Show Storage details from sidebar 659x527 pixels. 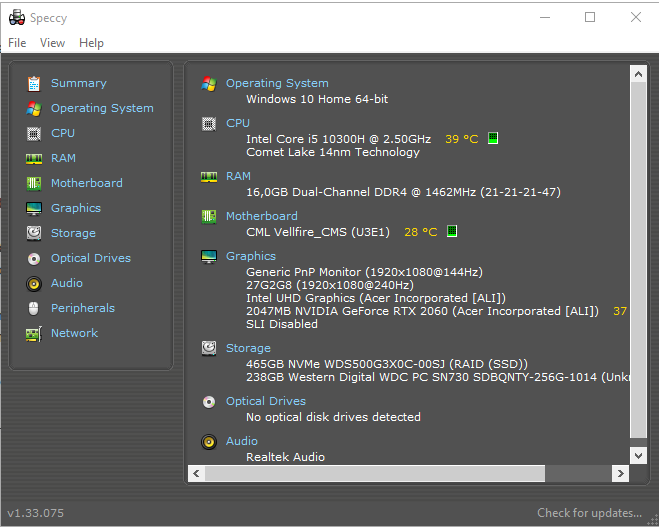pyautogui.click(x=74, y=233)
